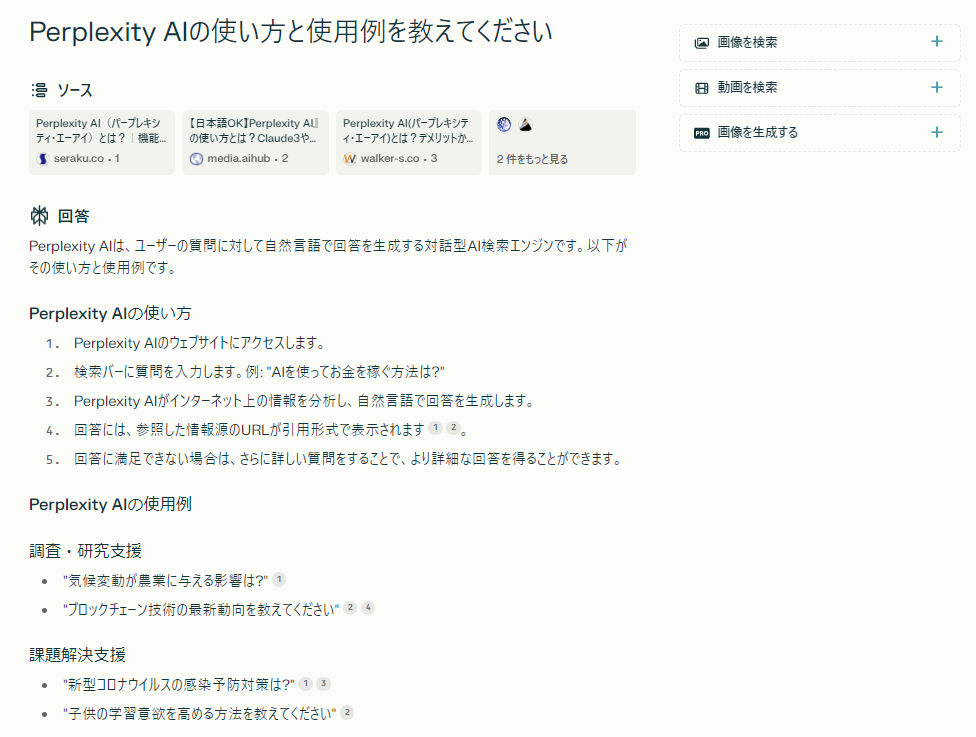Click the 回答 heading text
Viewport: 976px width, 737px height.
[x=73, y=216]
